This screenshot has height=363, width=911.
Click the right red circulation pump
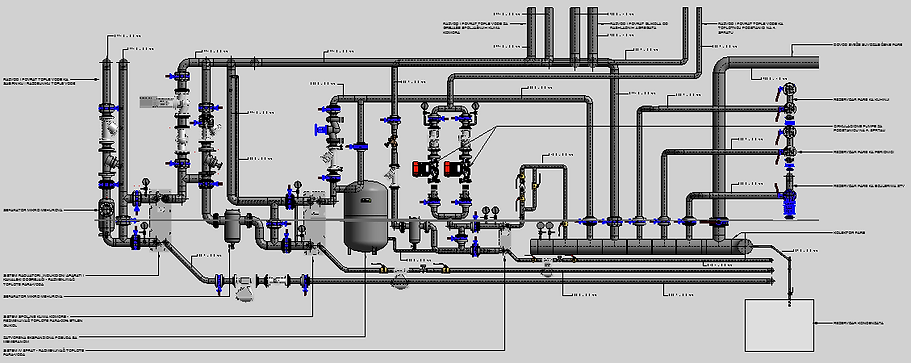pyautogui.click(x=451, y=168)
